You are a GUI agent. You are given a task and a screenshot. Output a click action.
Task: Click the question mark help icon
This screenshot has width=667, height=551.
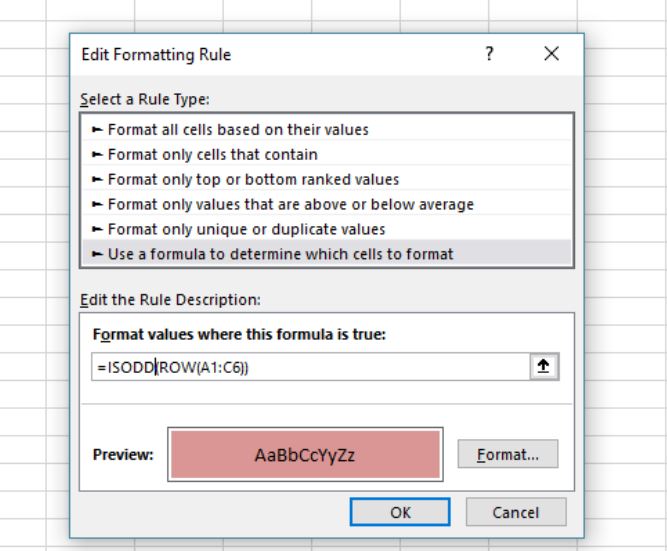pos(489,54)
